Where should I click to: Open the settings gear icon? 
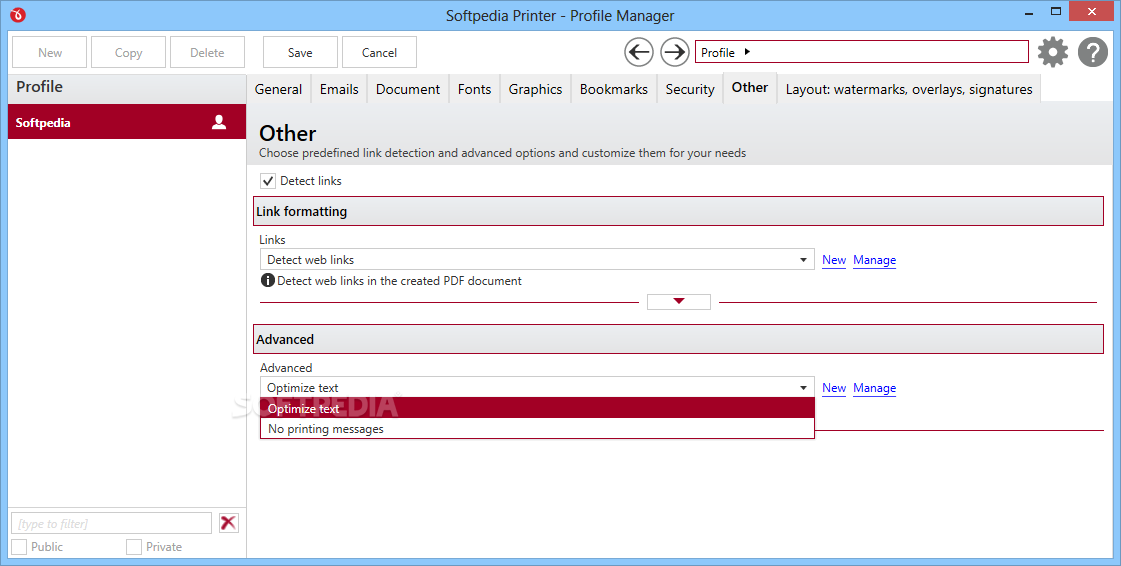click(x=1052, y=52)
